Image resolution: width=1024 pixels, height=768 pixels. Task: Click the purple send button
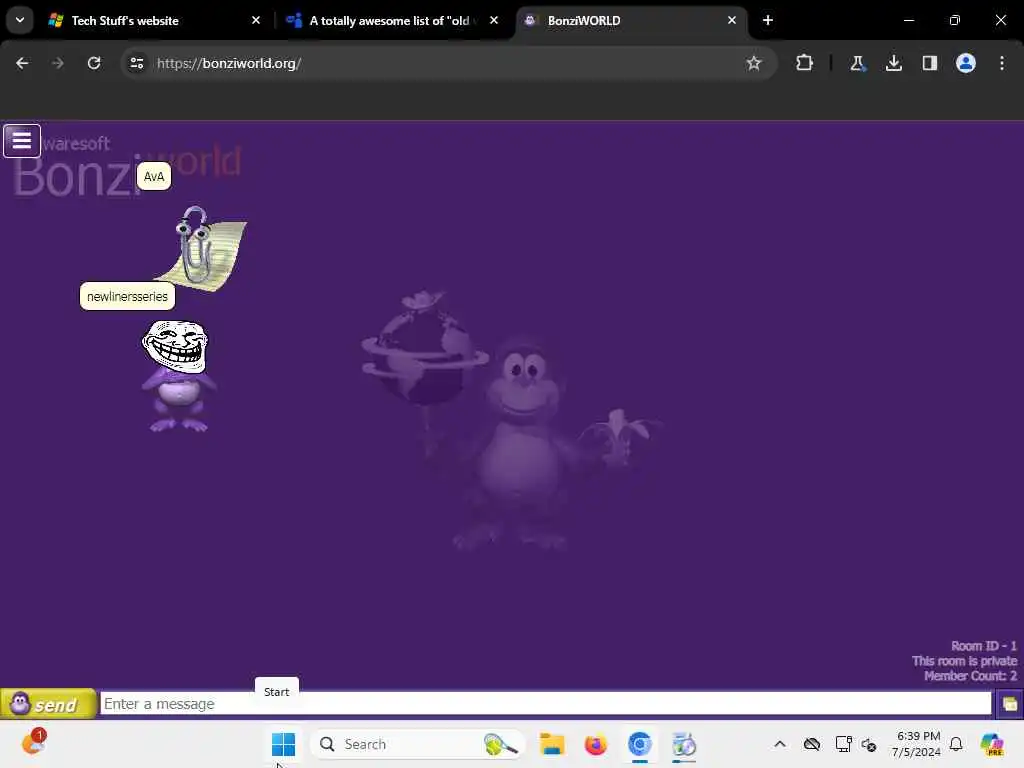coord(48,704)
